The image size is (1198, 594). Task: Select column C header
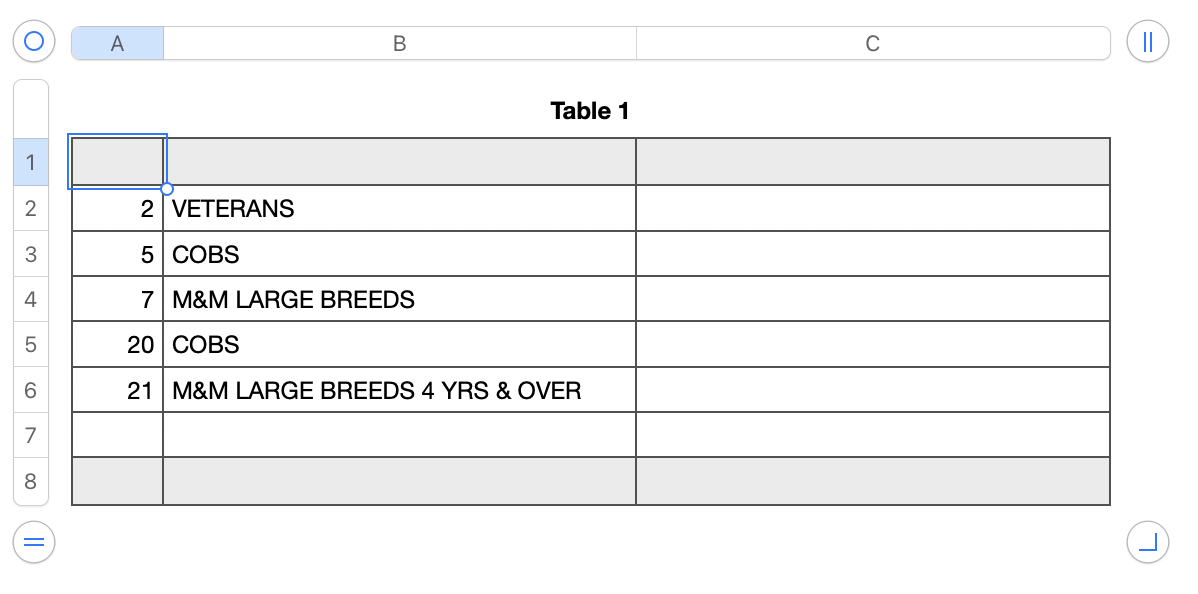(872, 44)
